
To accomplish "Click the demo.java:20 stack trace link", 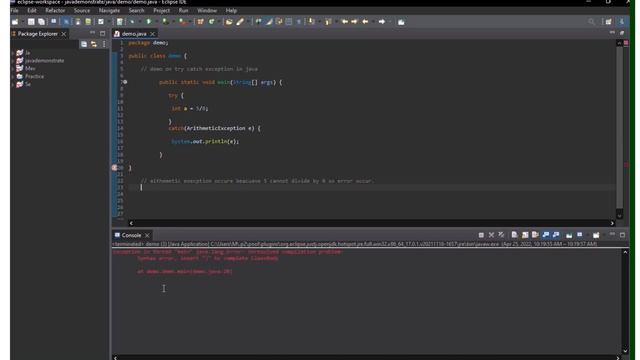I will pos(210,271).
